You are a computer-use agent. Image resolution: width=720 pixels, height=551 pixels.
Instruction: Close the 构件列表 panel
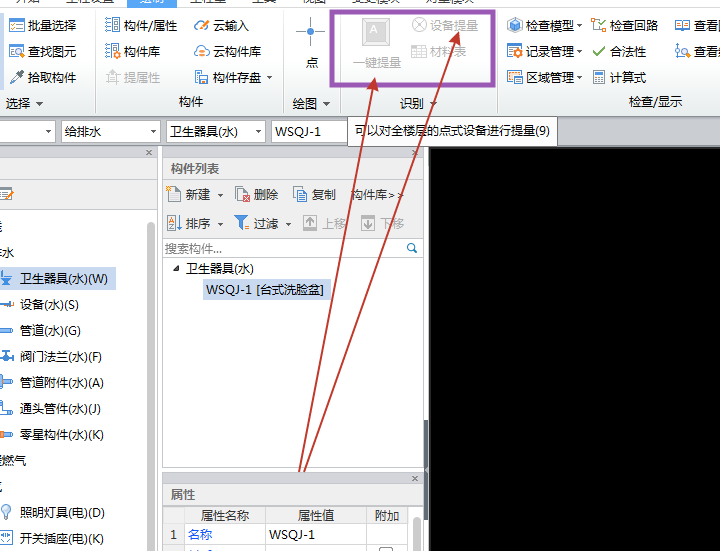click(x=414, y=153)
